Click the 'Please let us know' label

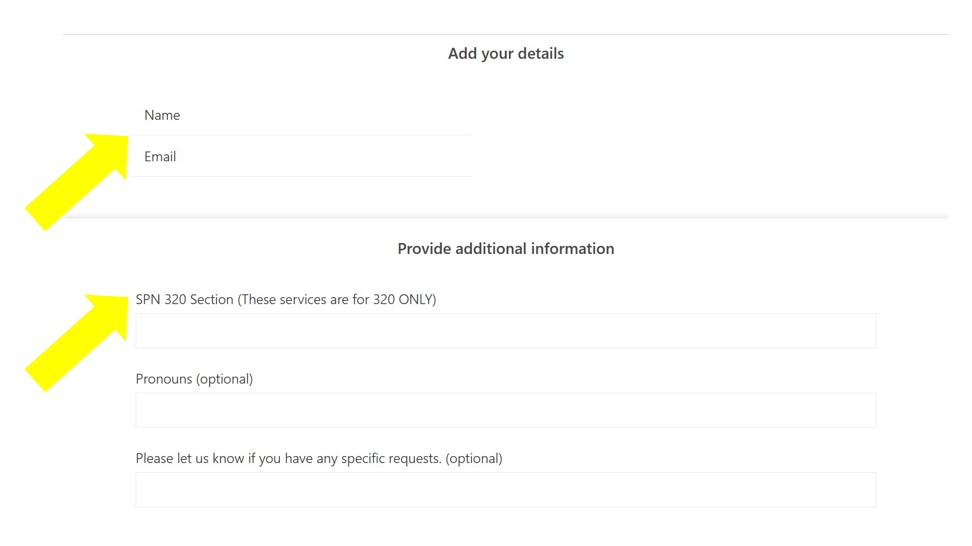(192, 459)
